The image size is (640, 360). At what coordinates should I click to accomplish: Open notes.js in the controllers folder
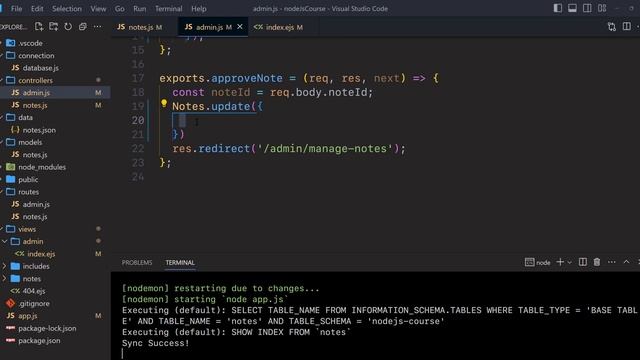(35, 105)
